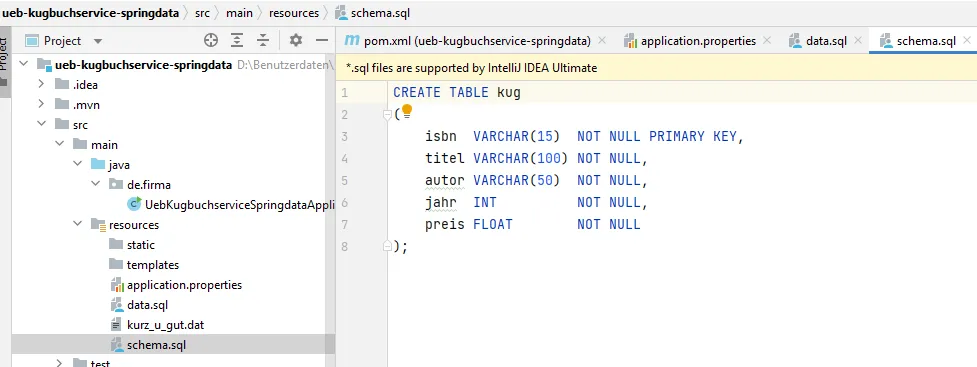
Task: Expand the .mvn folder
Action: click(41, 105)
